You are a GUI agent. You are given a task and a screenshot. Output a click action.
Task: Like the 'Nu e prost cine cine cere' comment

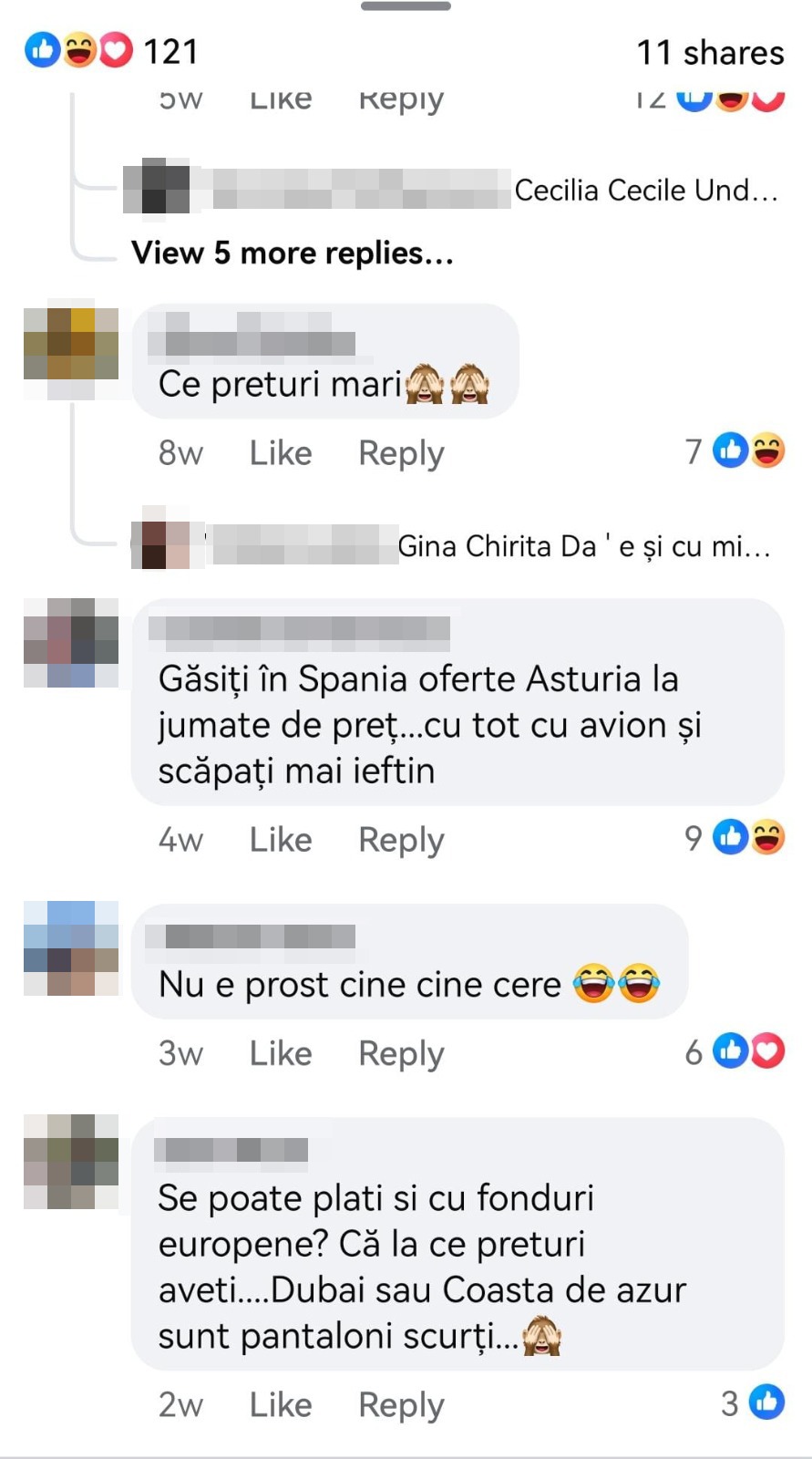coord(281,1053)
